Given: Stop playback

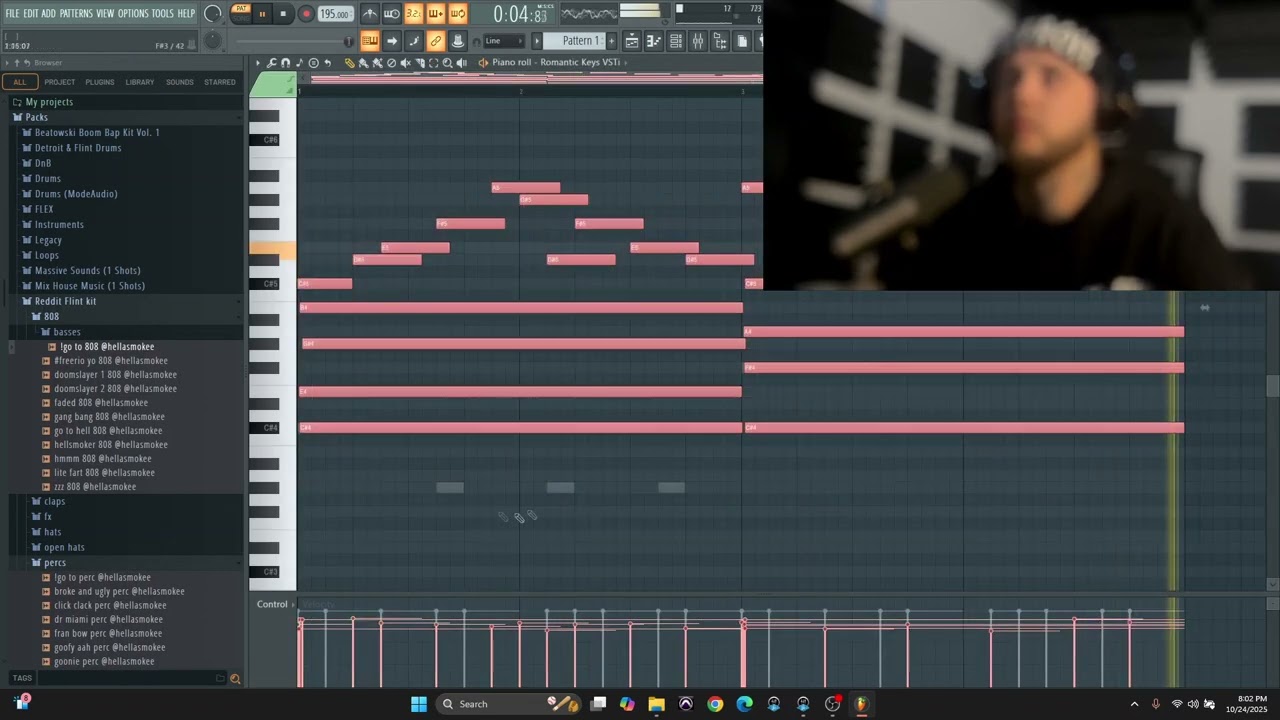Looking at the screenshot, I should point(283,14).
